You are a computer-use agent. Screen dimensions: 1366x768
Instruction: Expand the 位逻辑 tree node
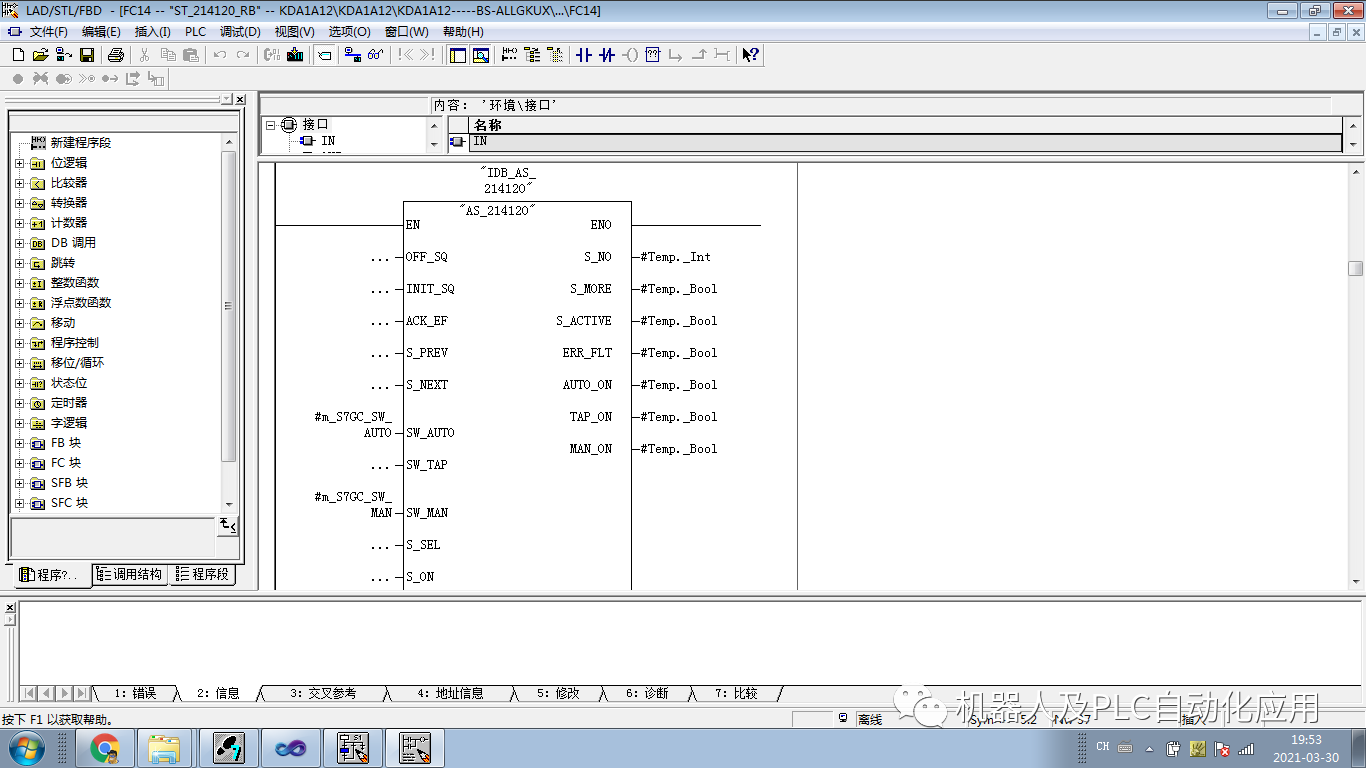[20, 163]
